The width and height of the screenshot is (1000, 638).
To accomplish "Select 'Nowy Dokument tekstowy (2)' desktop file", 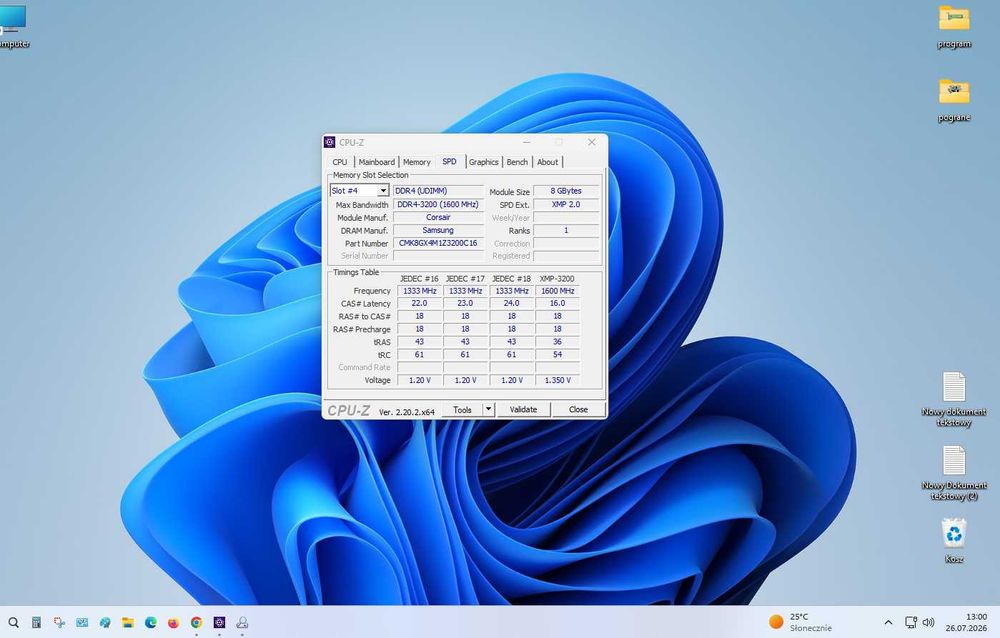I will 954,473.
